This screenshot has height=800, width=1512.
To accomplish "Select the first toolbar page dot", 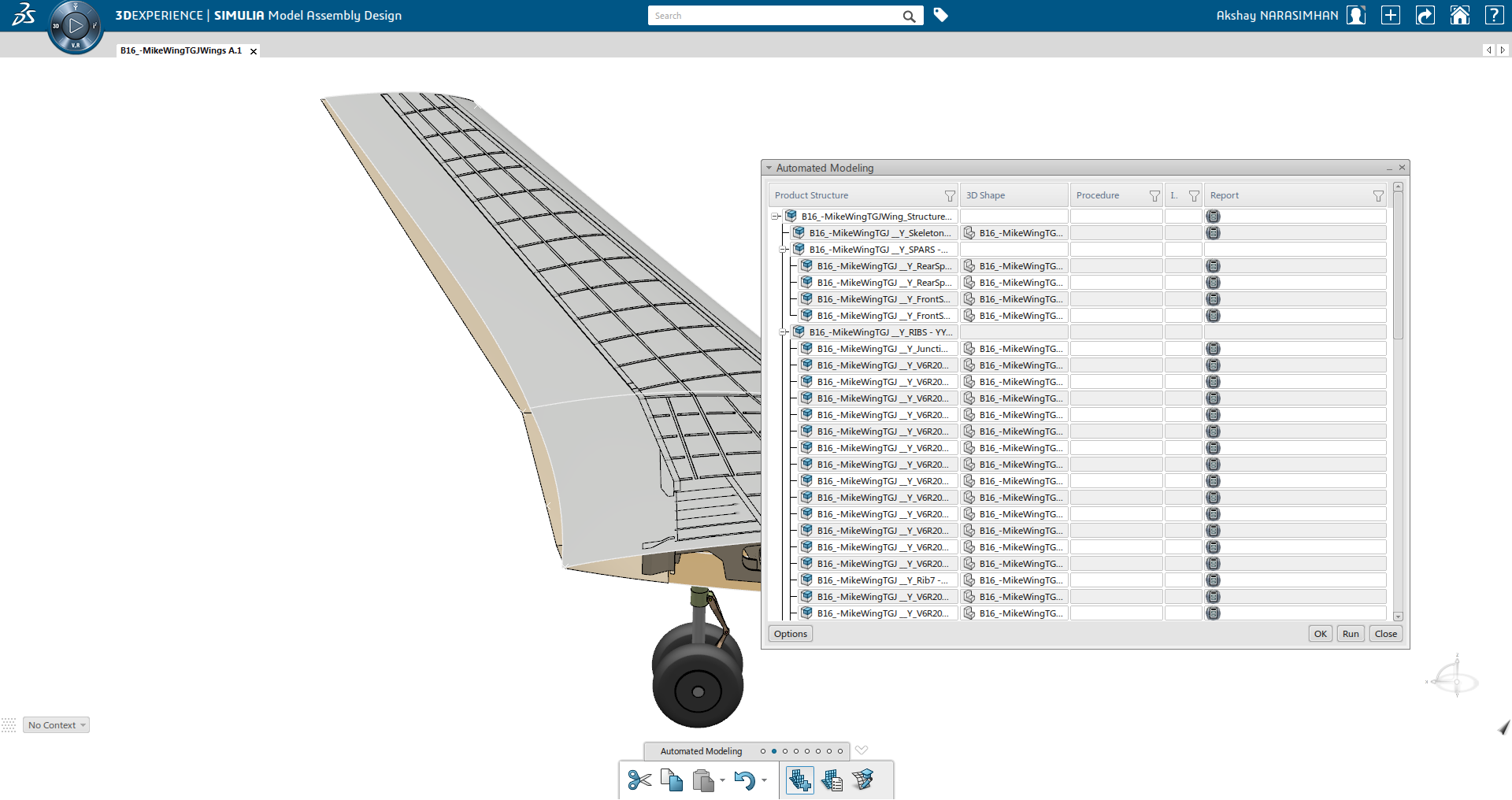I will (x=763, y=751).
